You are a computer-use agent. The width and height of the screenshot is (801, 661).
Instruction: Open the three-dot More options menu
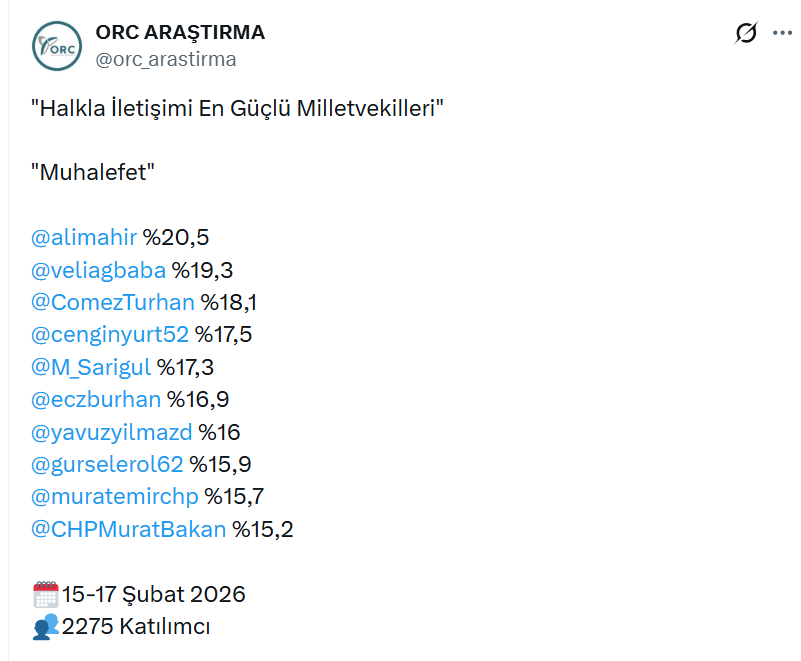point(781,34)
